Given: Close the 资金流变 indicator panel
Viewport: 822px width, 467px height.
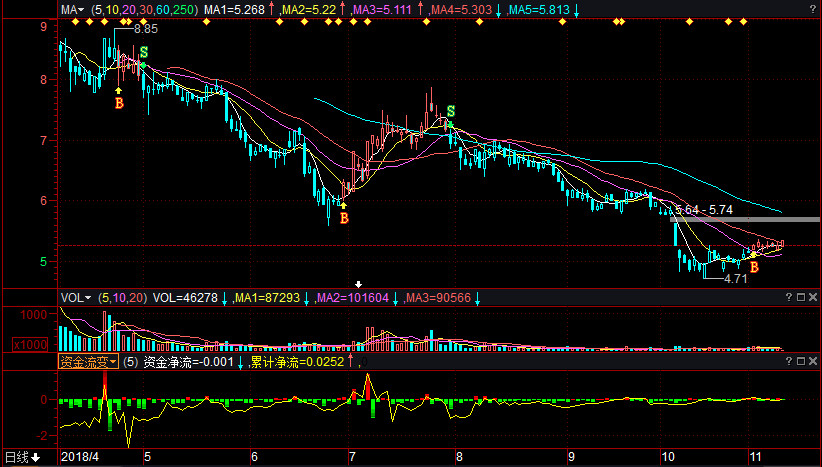Looking at the screenshot, I should [813, 361].
